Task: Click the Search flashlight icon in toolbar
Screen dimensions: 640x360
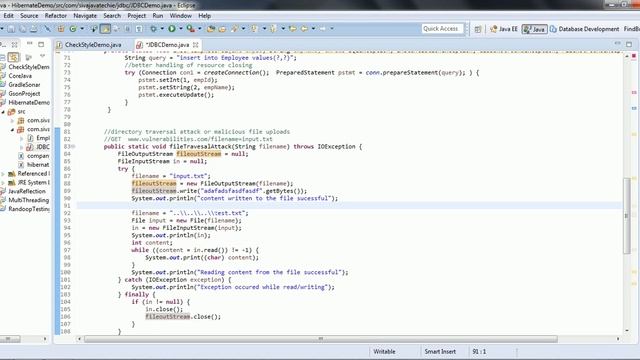Action: coord(234,29)
